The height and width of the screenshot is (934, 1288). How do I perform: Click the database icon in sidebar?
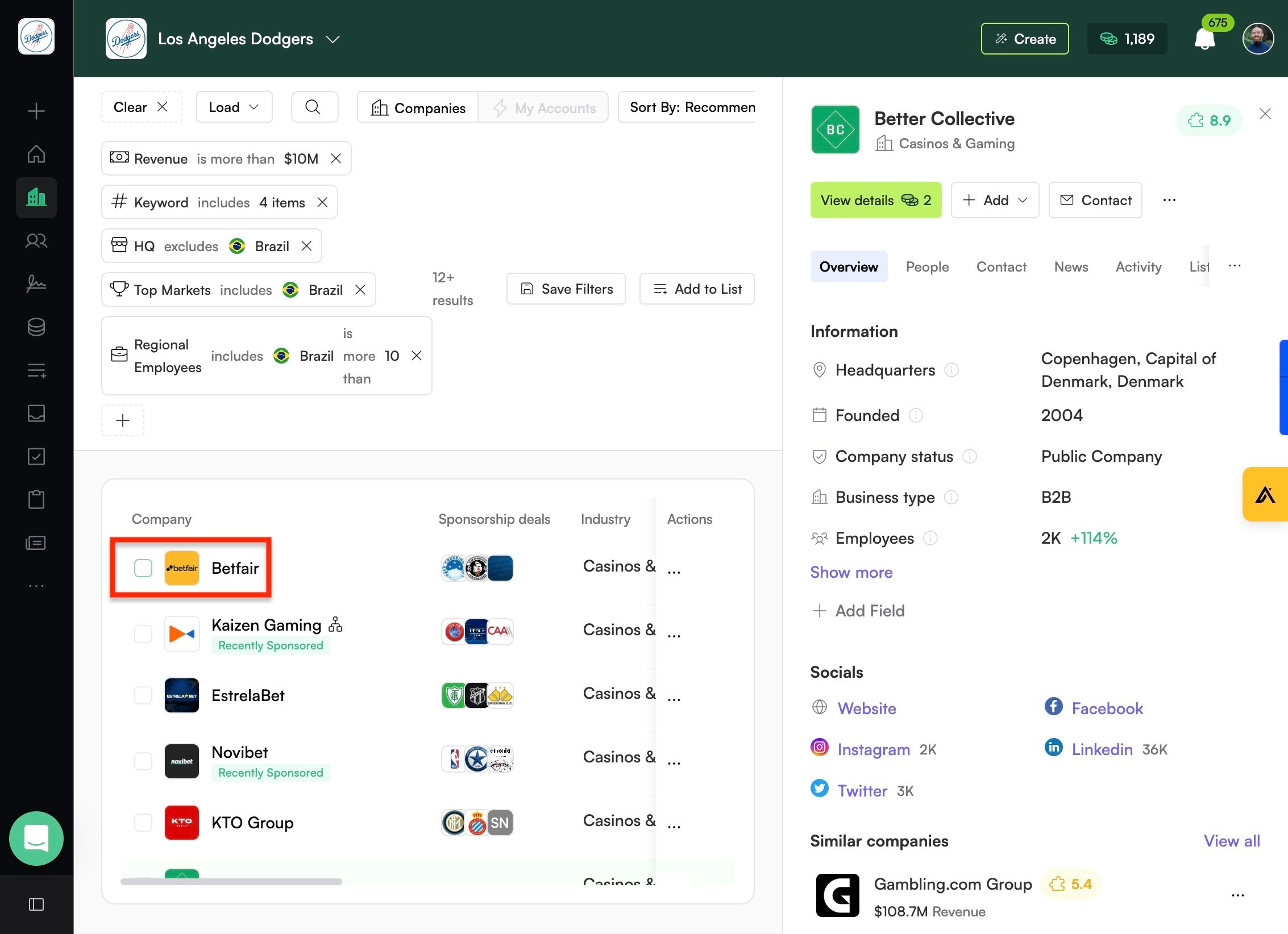click(x=36, y=327)
